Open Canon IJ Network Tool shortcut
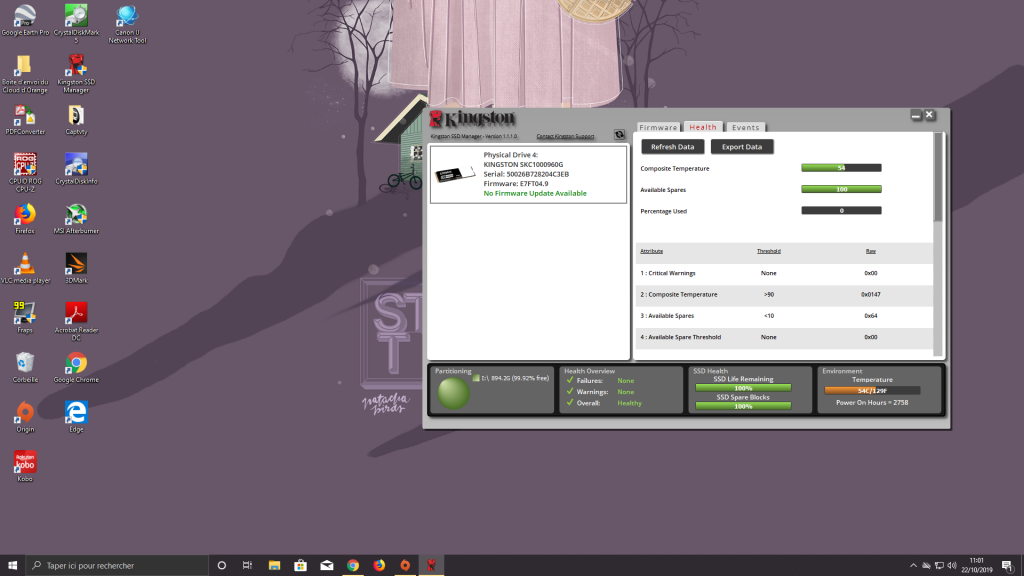 127,24
